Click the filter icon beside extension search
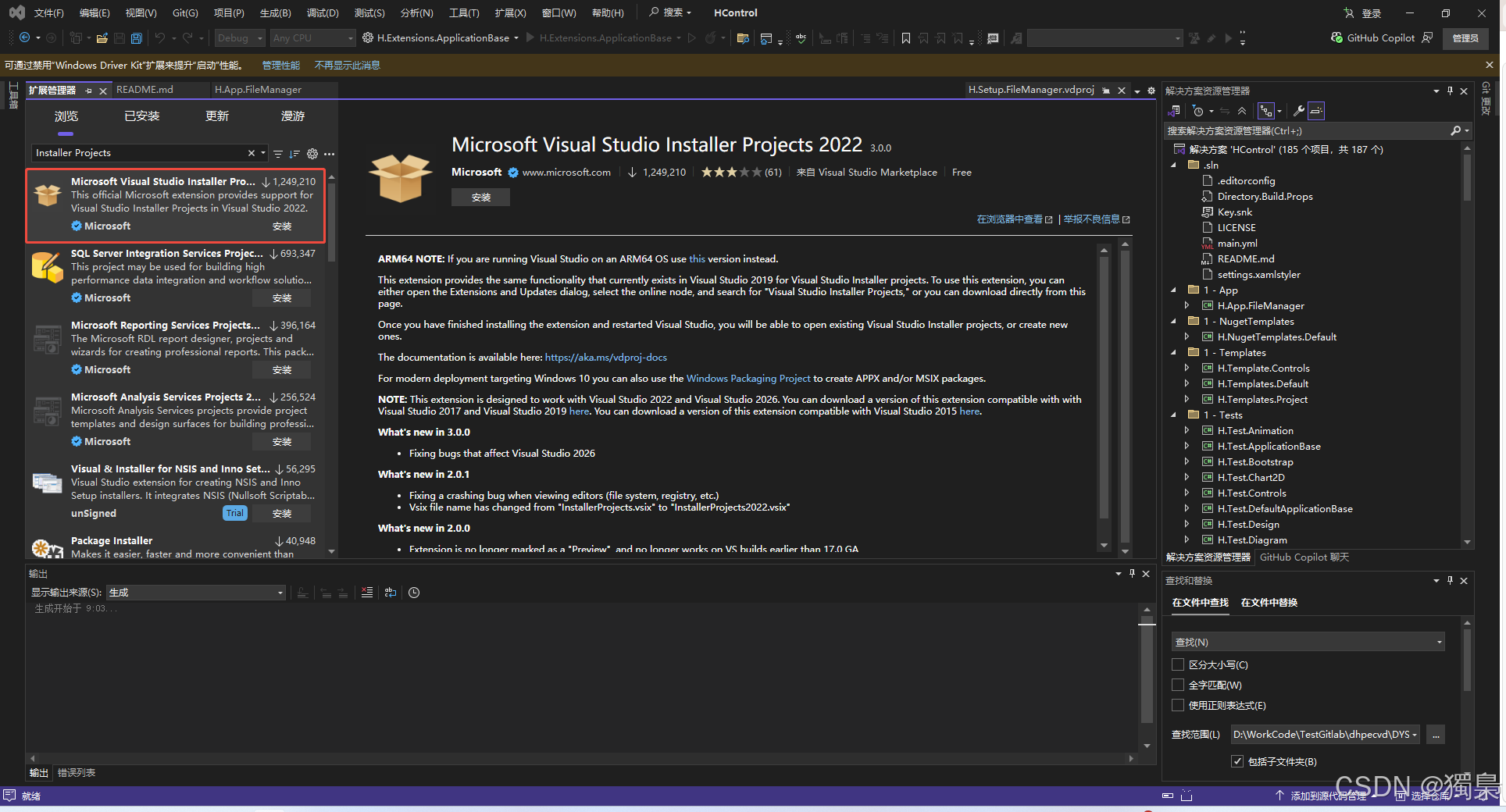 coord(278,153)
